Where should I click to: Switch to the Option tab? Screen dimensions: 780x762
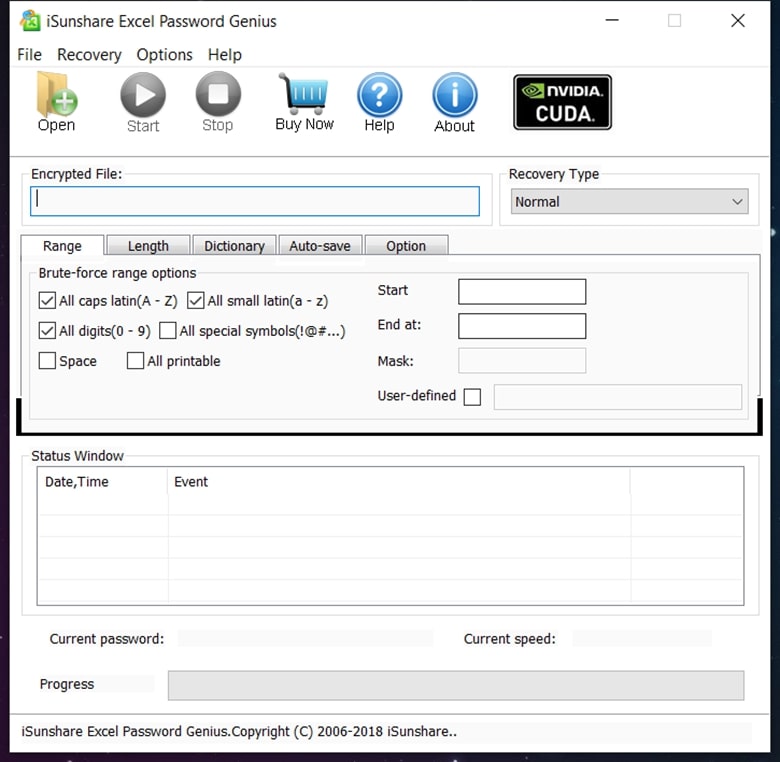coord(406,246)
